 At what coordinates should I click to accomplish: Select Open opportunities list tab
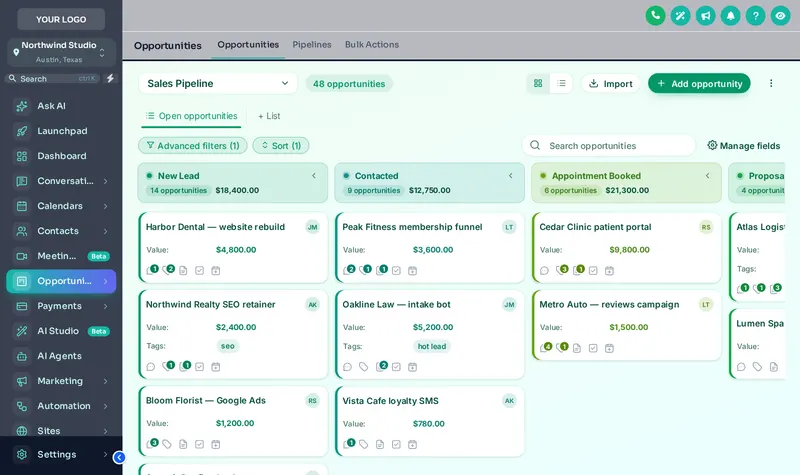click(191, 116)
